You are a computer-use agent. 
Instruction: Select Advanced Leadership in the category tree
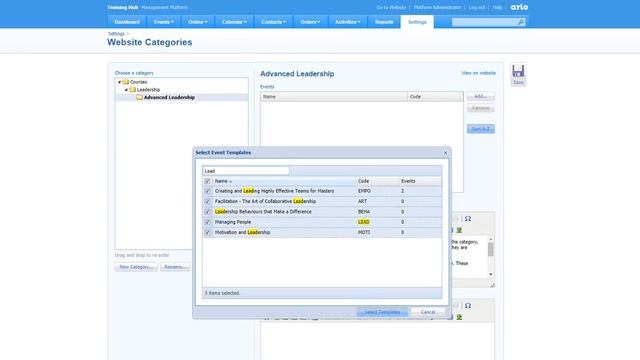[x=169, y=98]
